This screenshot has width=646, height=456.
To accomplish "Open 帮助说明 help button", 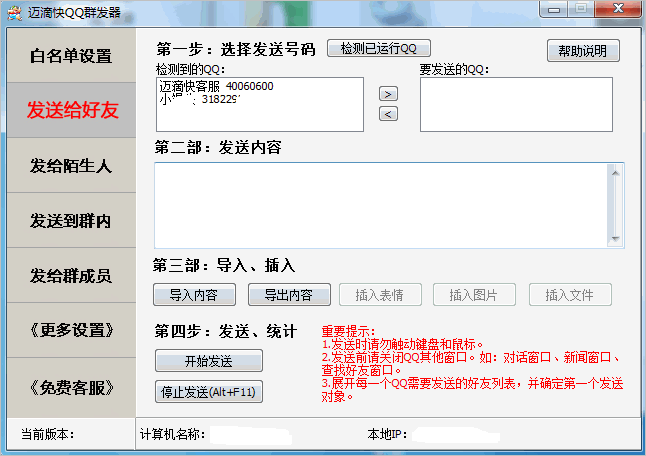I will pos(583,51).
